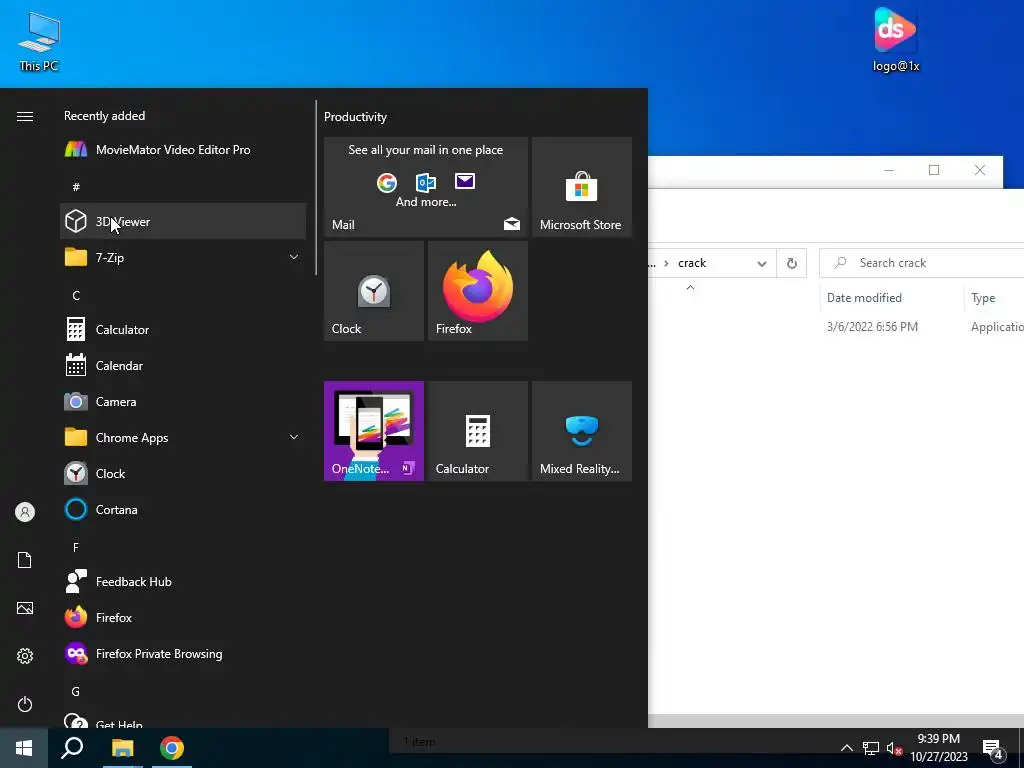1024x768 pixels.
Task: Open the muted volume tray icon
Action: [894, 748]
